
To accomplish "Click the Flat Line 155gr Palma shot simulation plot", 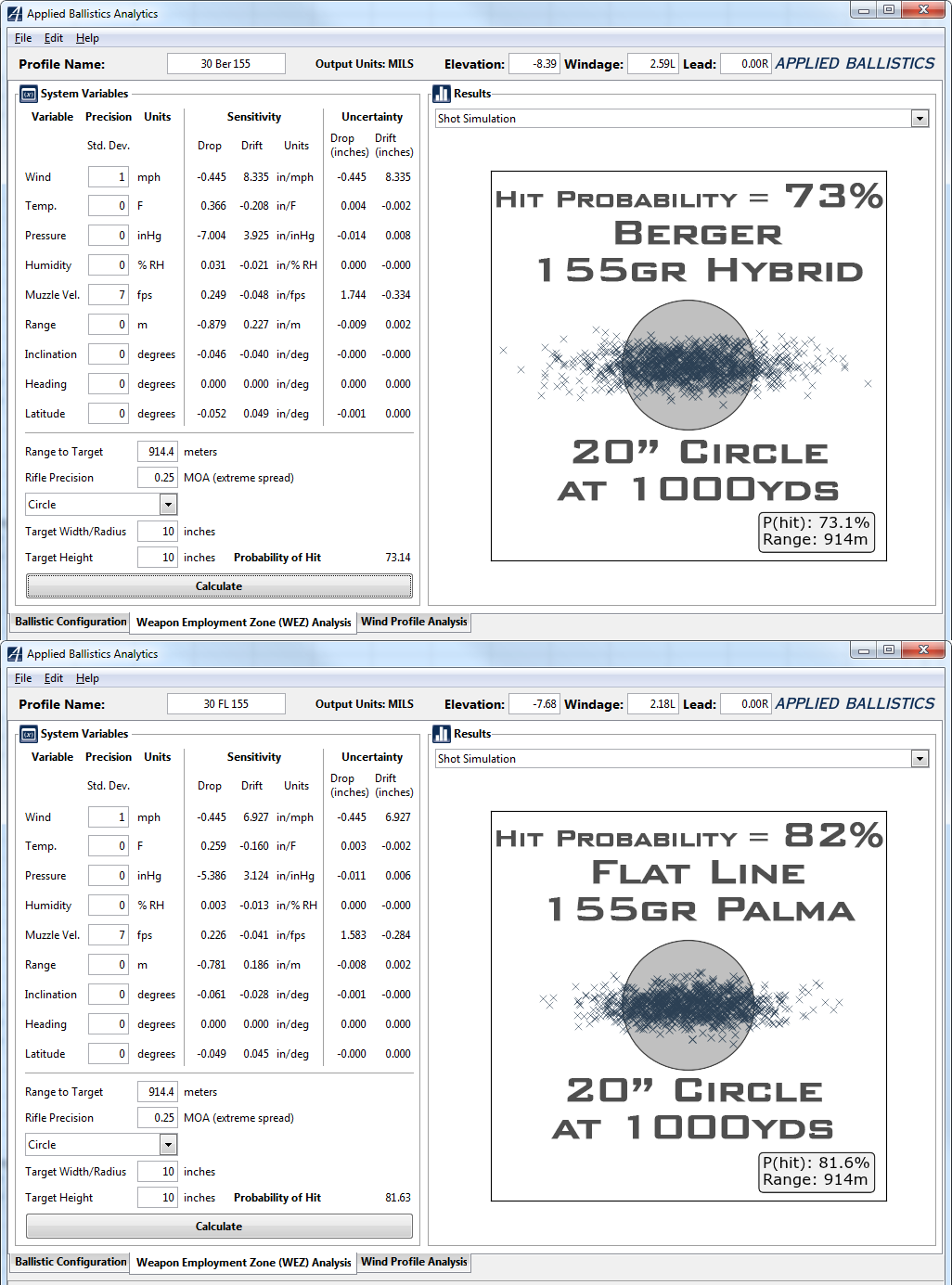I will (688, 1006).
